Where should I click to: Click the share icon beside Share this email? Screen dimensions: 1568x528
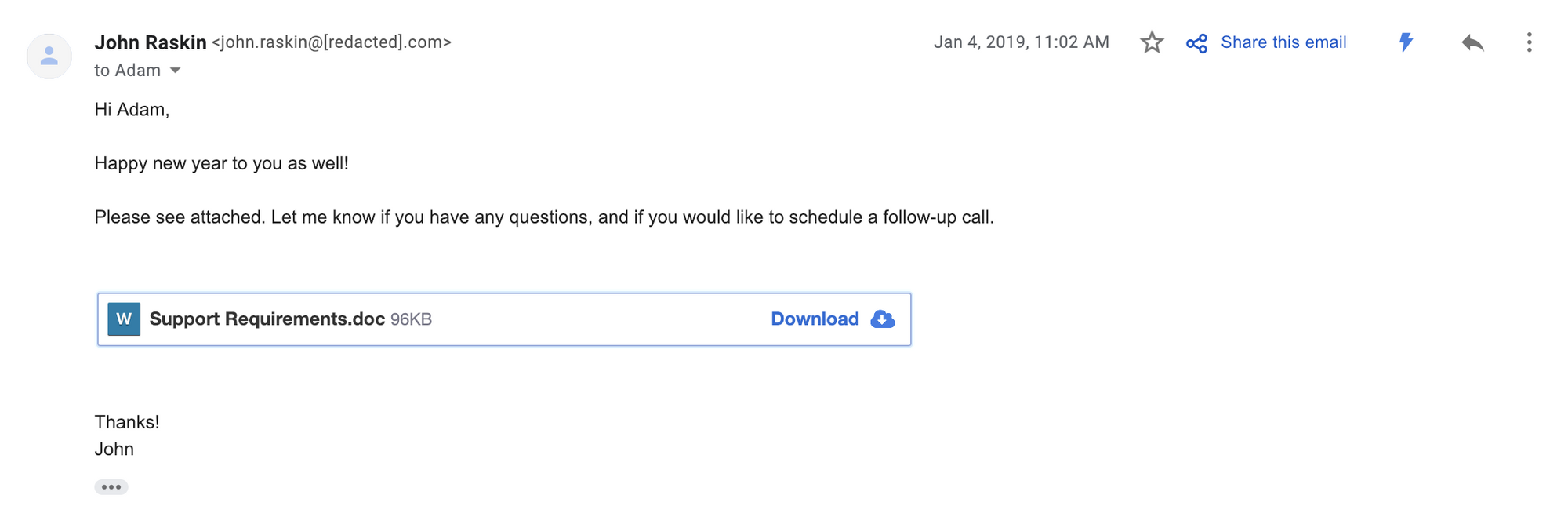1196,43
